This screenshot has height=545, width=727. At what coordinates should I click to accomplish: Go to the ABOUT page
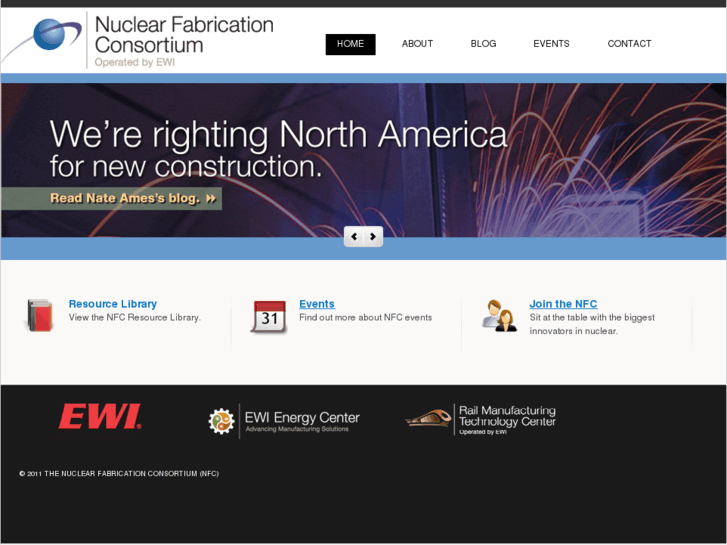pos(417,44)
